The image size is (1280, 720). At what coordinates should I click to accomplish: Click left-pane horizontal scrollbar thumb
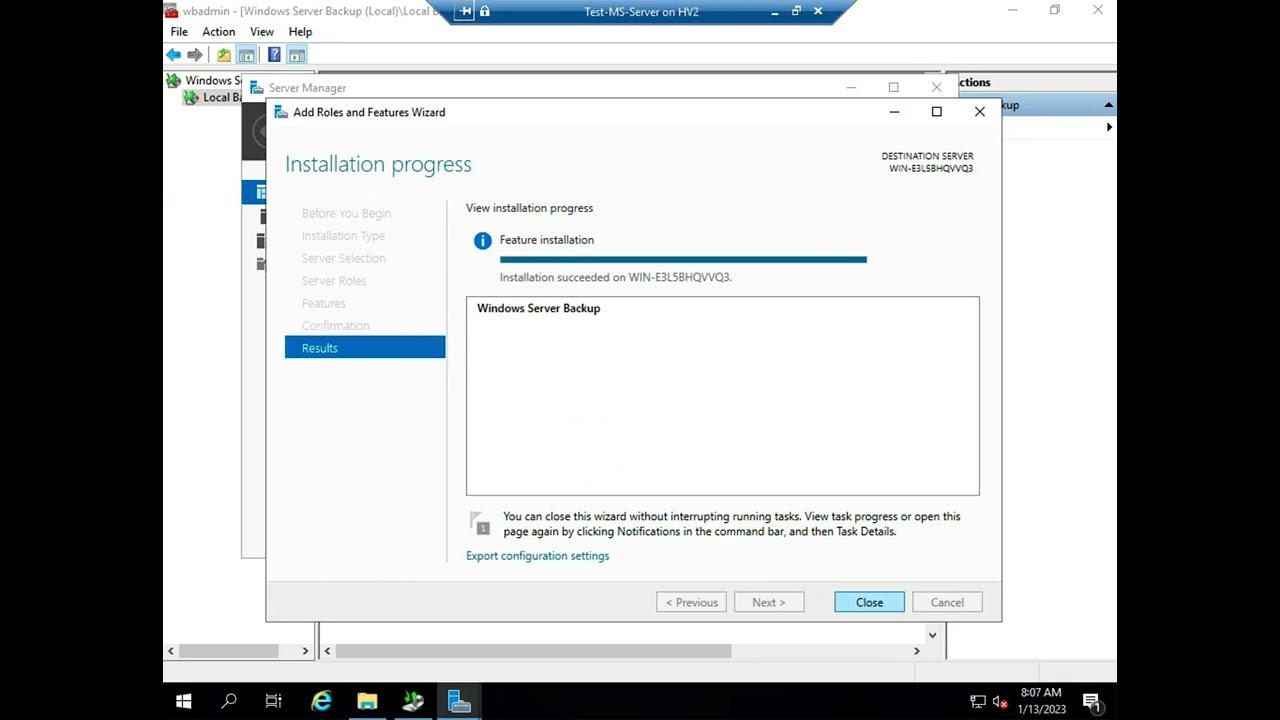[229, 651]
